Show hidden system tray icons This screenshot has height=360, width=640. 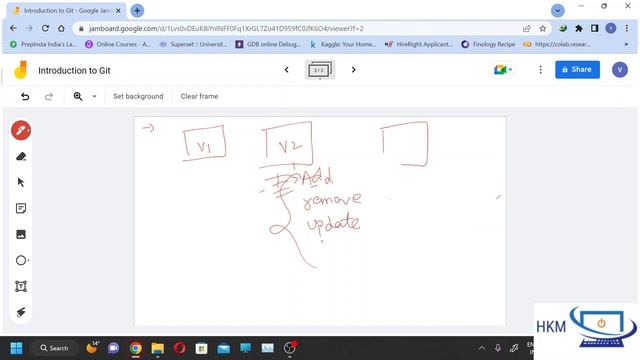(x=482, y=348)
